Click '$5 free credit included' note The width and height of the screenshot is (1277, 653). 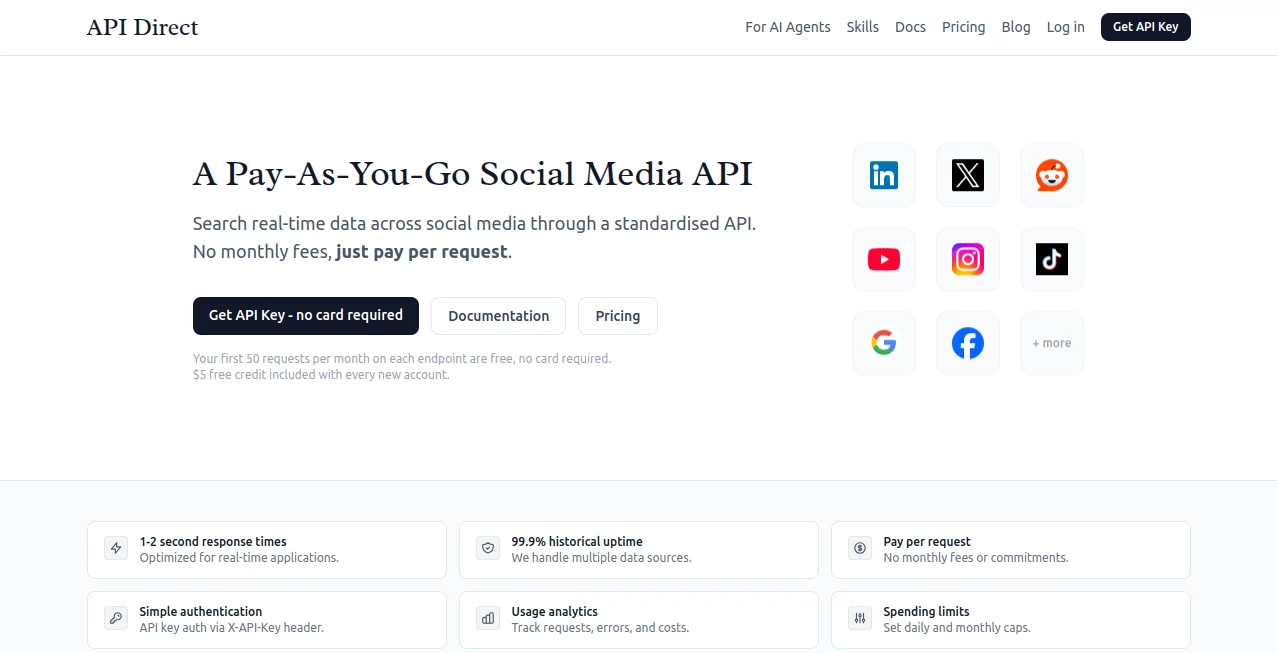pos(321,375)
